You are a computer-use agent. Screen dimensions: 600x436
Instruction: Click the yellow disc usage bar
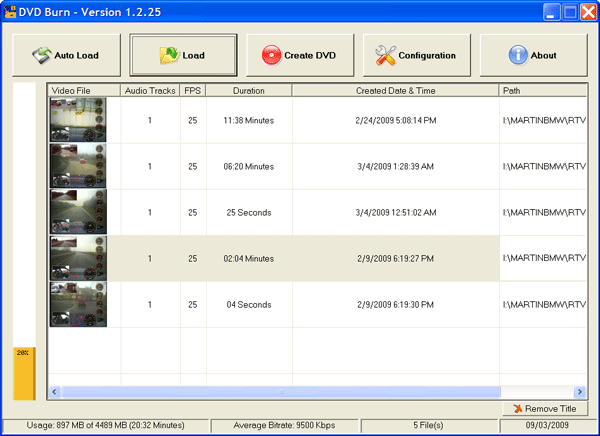24,373
